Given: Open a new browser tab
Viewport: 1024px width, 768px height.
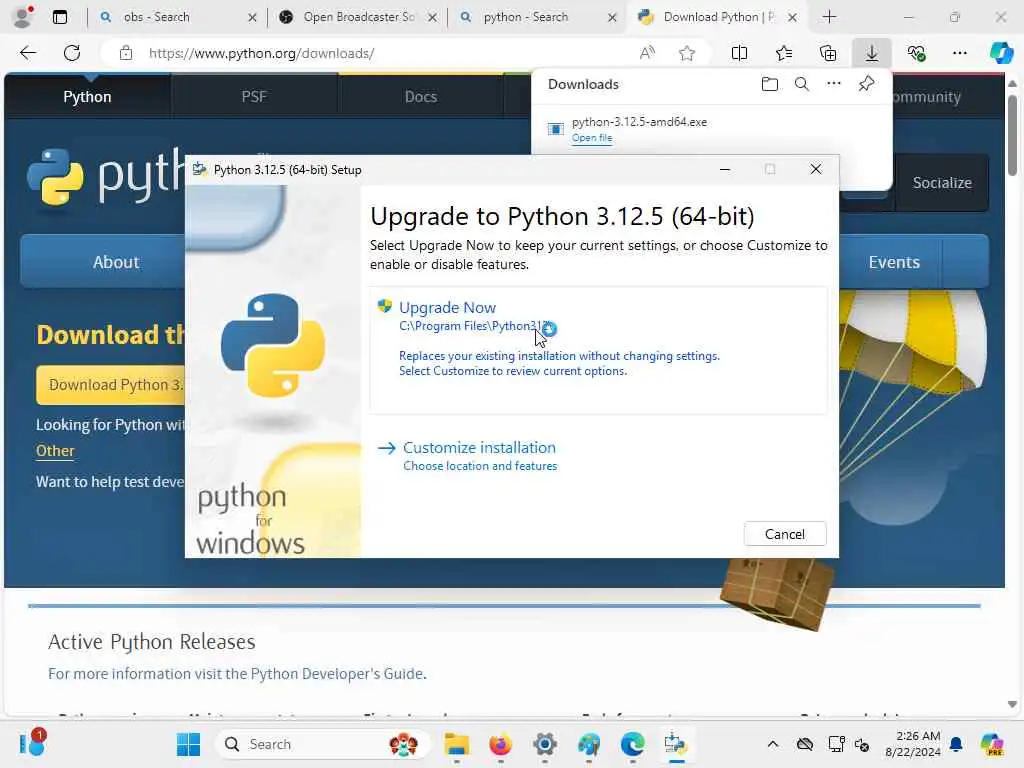Looking at the screenshot, I should 829,17.
